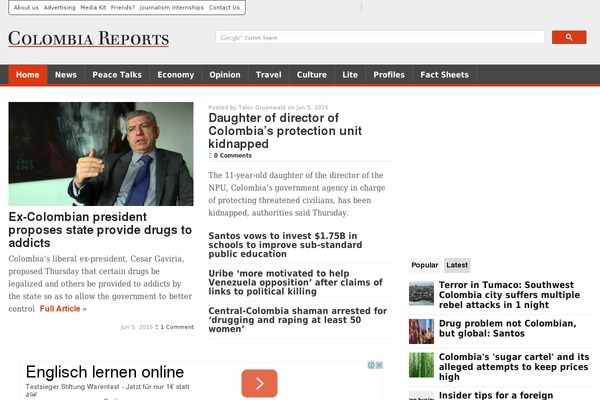The image size is (600, 400).
Task: Open Insider tips for a foreign article
Action: click(496, 395)
